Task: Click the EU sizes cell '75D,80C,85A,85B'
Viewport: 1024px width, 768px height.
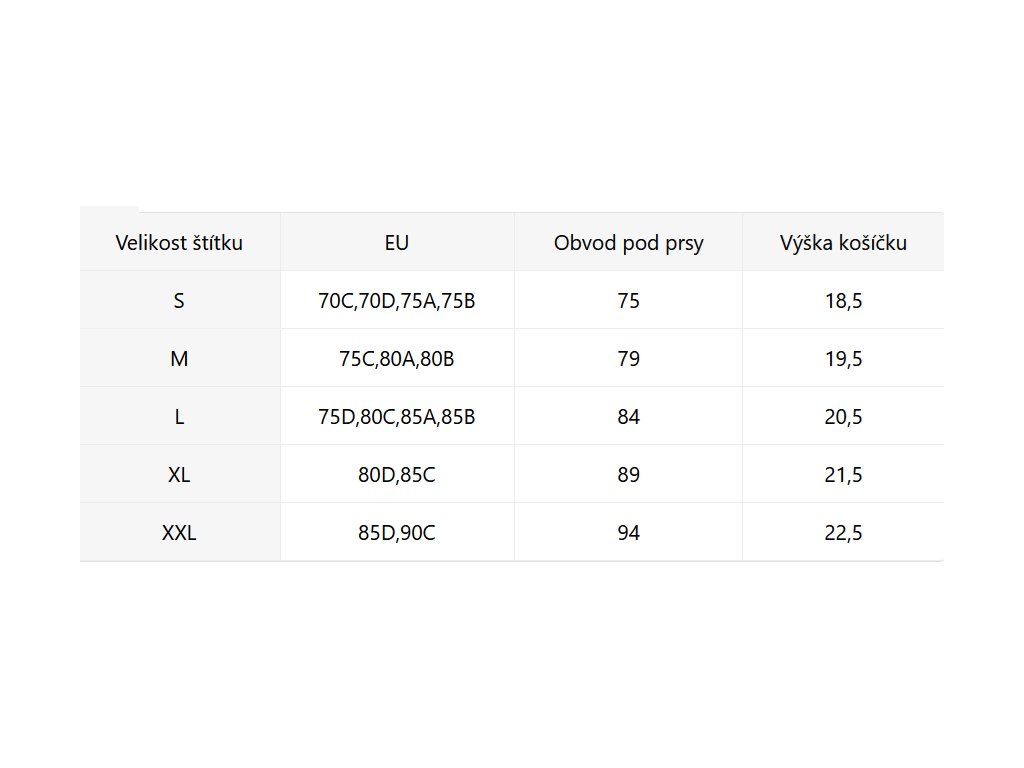Action: 397,417
